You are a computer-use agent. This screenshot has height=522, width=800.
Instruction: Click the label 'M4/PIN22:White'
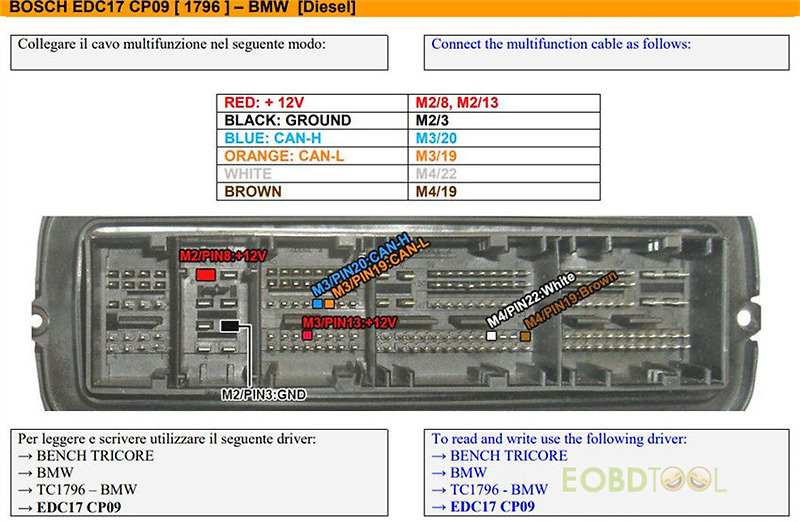(x=531, y=300)
